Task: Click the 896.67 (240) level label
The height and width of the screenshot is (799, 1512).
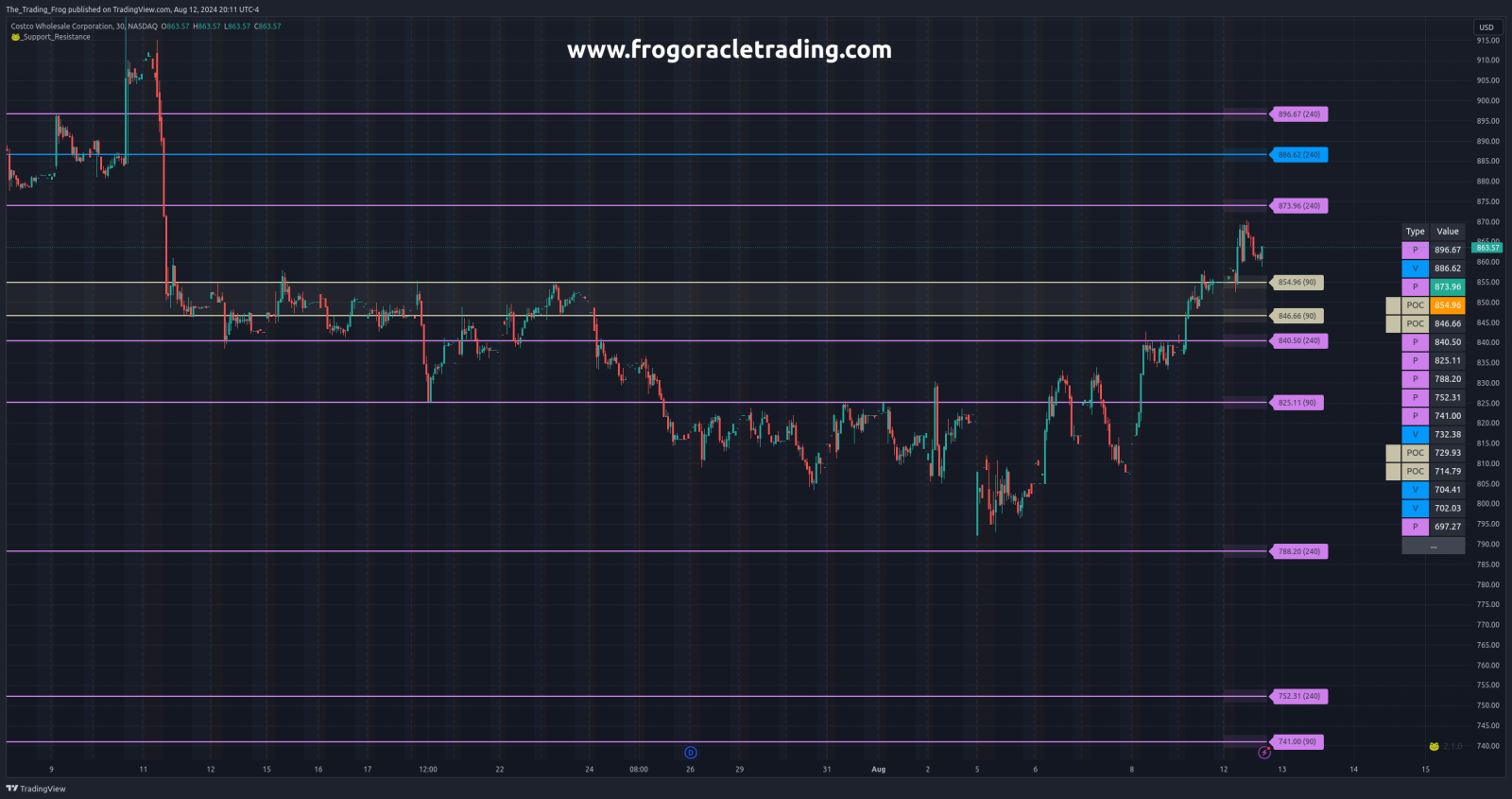Action: pos(1299,114)
